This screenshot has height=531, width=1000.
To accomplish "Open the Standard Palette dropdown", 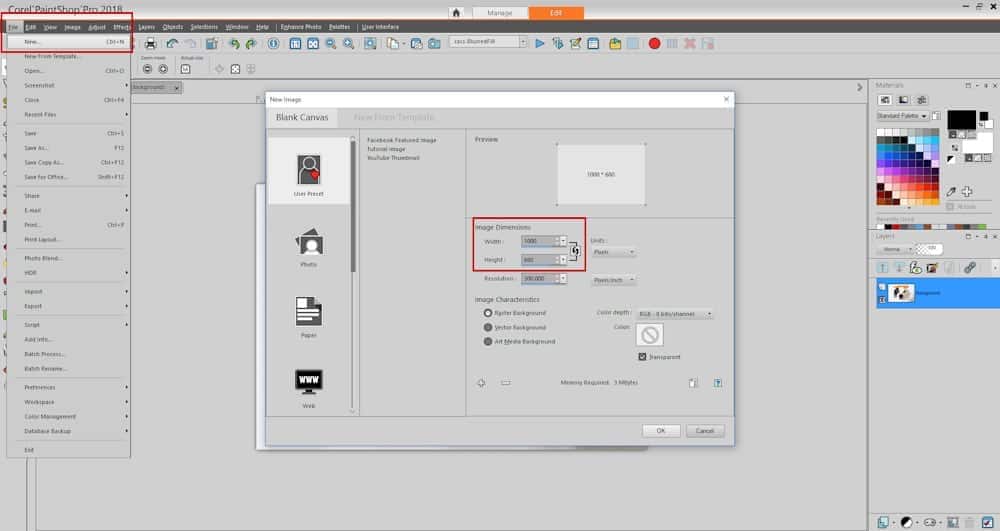I will pos(905,117).
